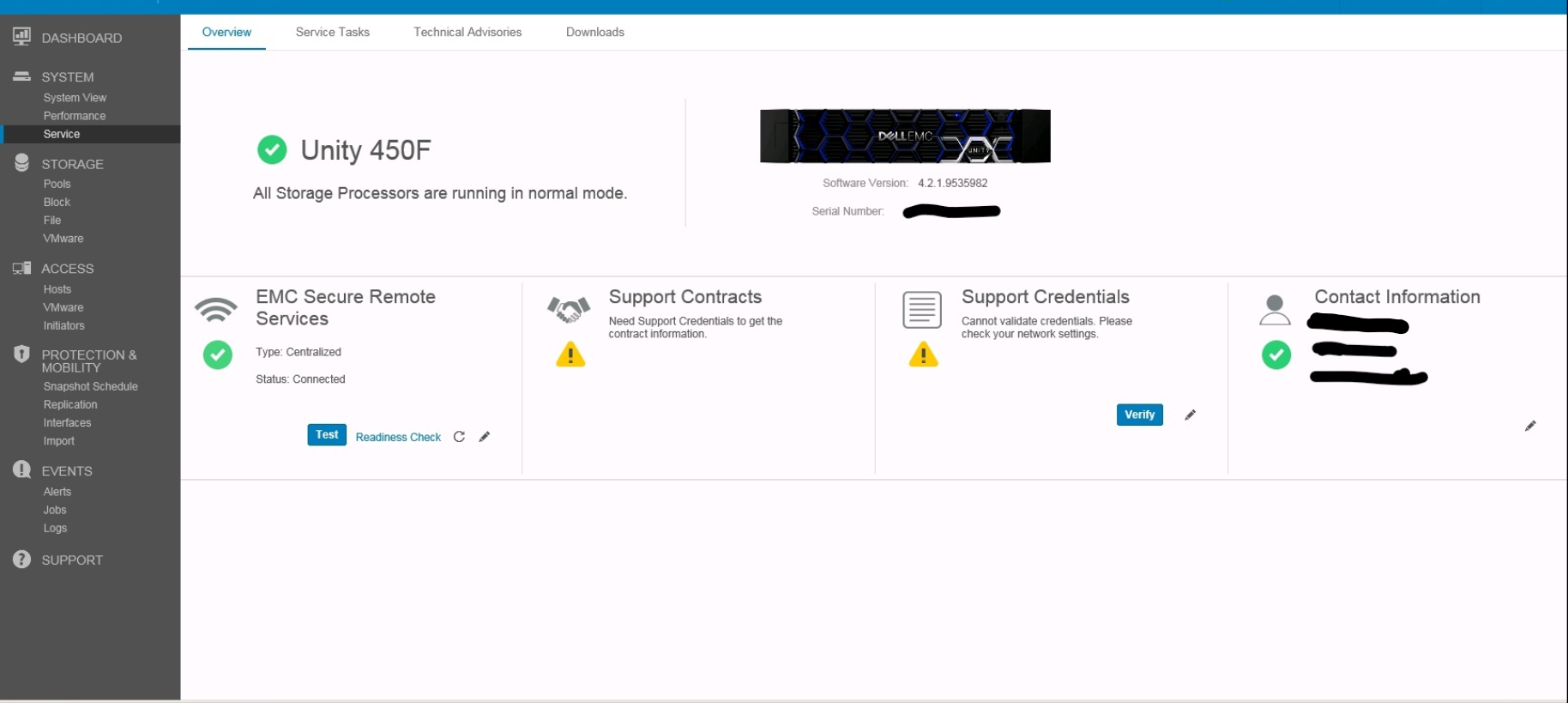Open the Readiness Check link

tap(398, 437)
